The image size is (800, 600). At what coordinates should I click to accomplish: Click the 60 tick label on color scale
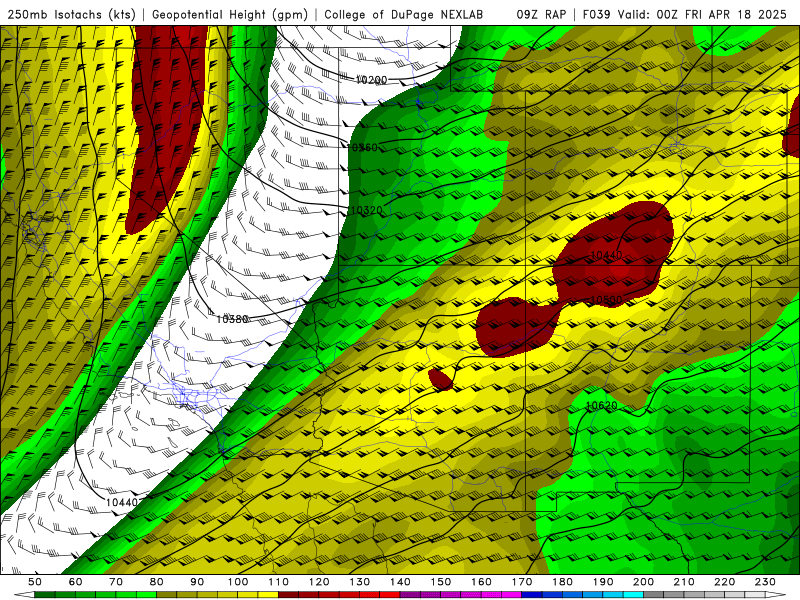pyautogui.click(x=75, y=582)
